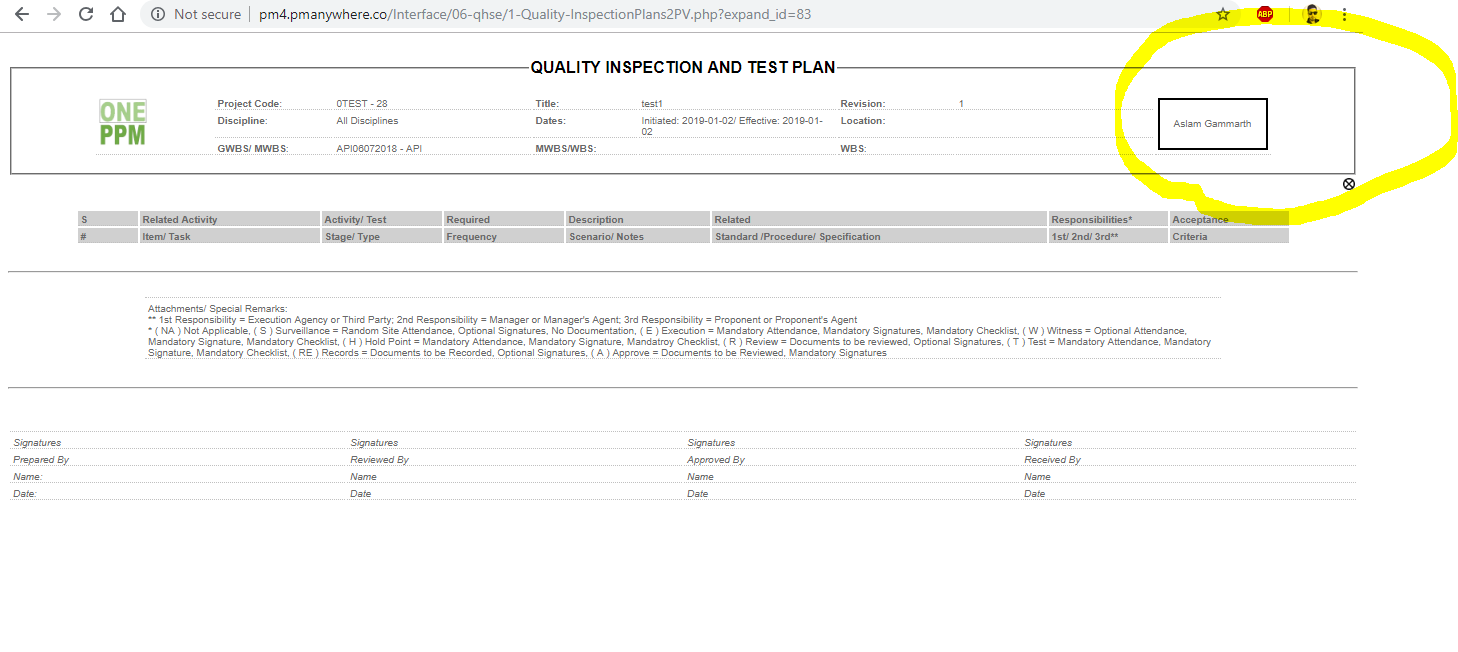
Task: Open site info 'Not secure' icon
Action: [x=157, y=14]
